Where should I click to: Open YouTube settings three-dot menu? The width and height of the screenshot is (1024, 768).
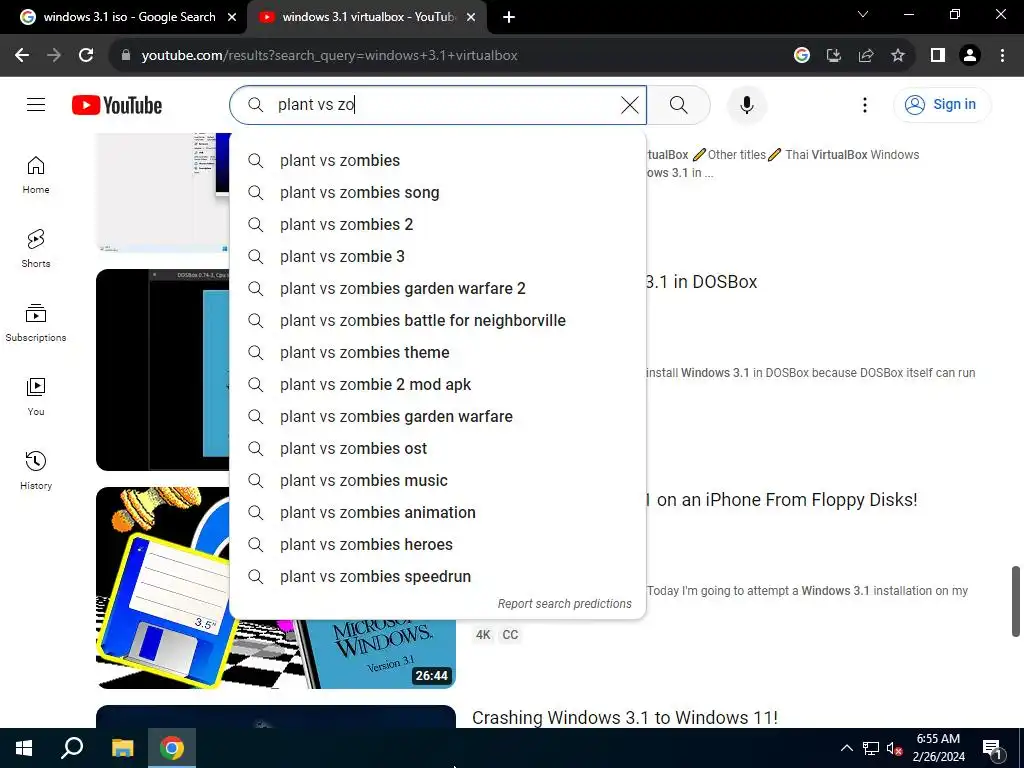(865, 104)
